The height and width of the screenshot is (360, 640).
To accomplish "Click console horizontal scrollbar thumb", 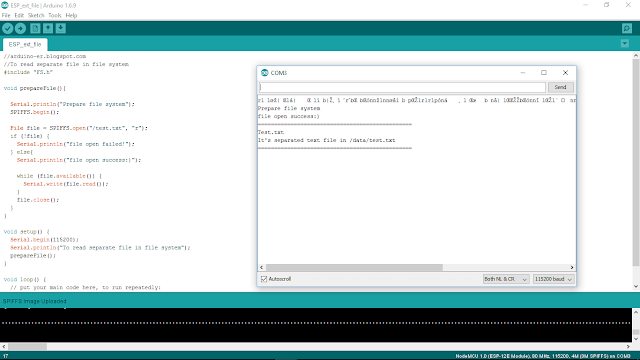I will pyautogui.click(x=27, y=347).
